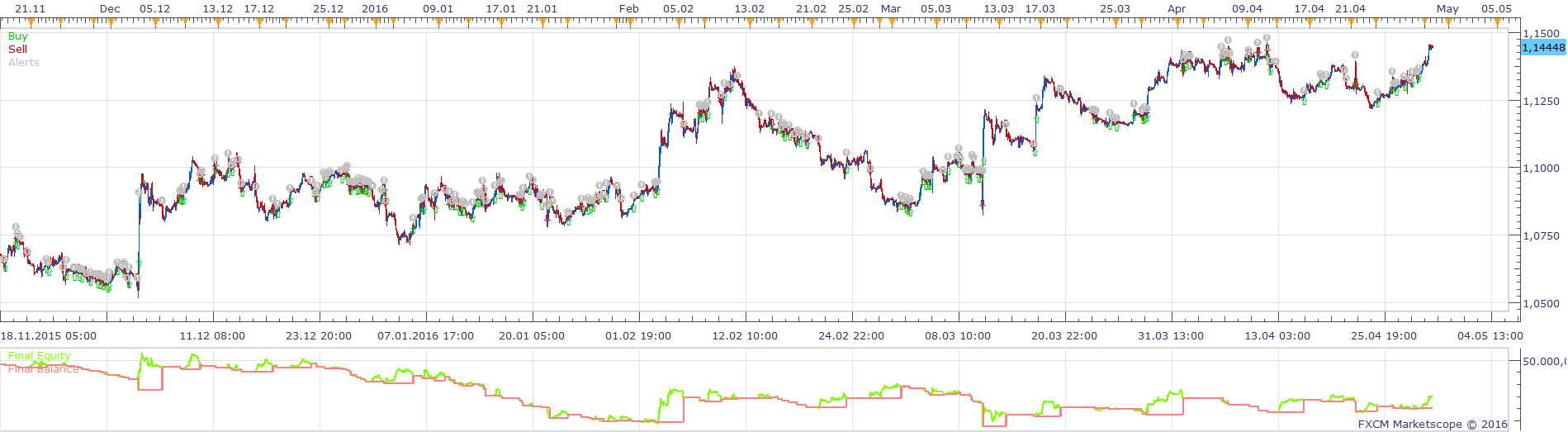
Task: Click the 18.11.2015 05:00 time axis label
Action: click(x=49, y=336)
